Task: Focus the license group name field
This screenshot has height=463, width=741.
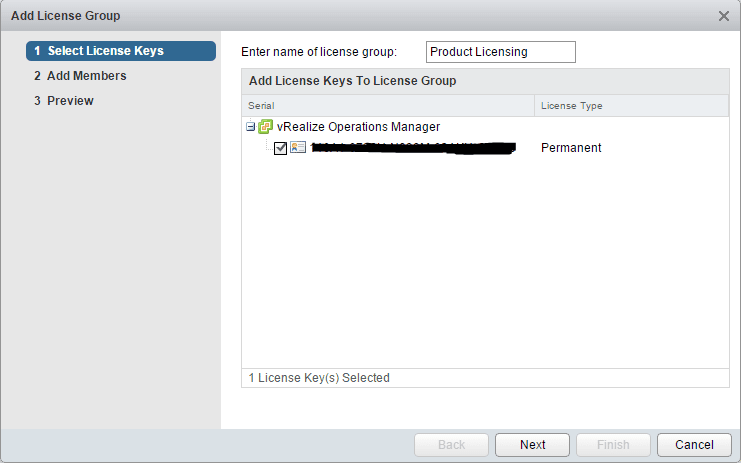Action: coord(500,51)
